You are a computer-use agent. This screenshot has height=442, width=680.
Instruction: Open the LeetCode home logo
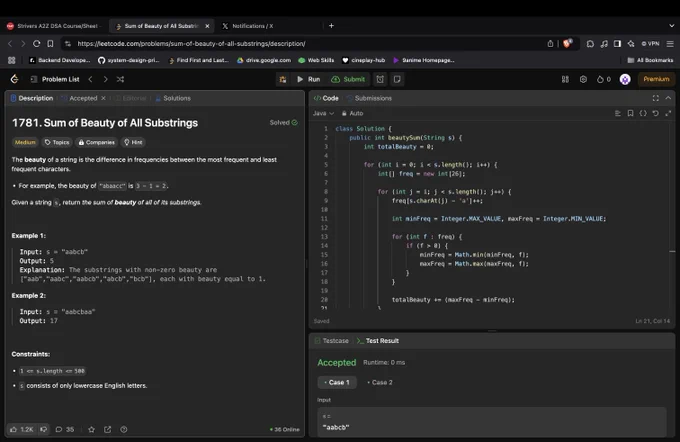tap(14, 79)
